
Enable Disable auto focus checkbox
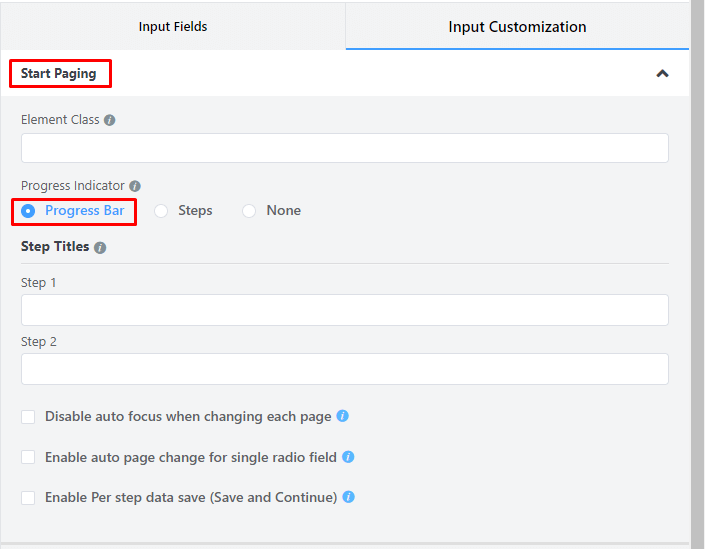(28, 417)
